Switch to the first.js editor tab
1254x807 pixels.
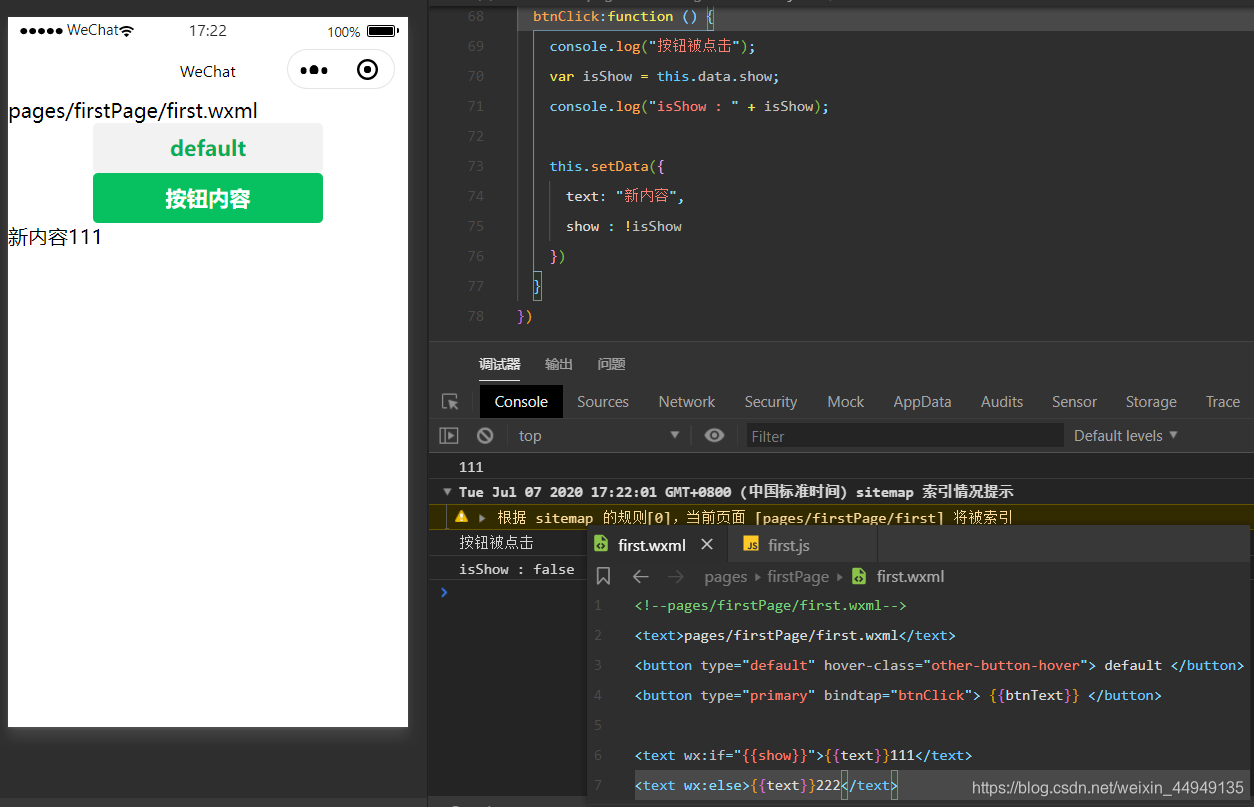[788, 545]
